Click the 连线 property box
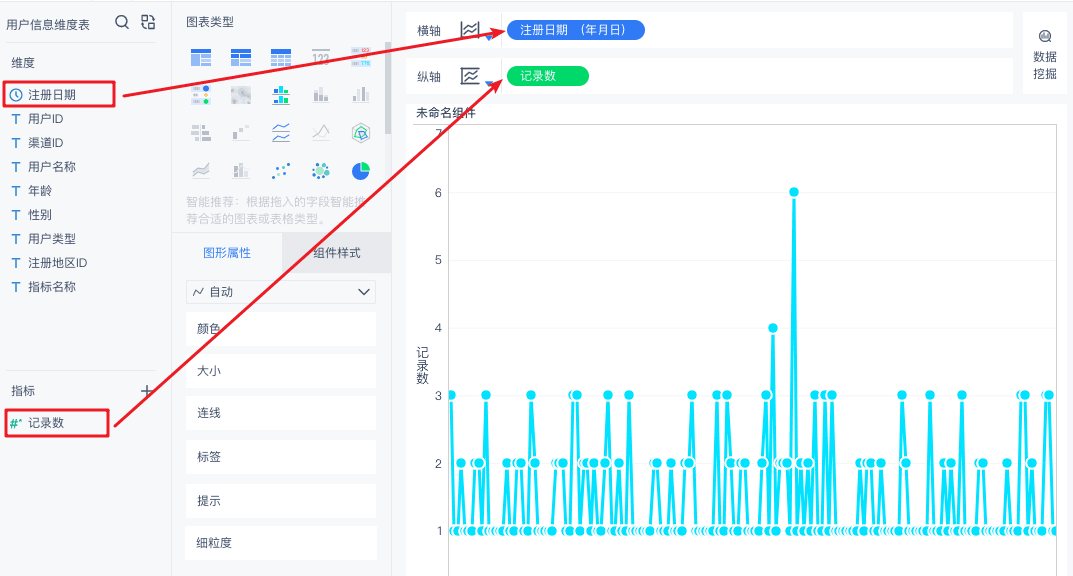Image resolution: width=1073 pixels, height=576 pixels. pos(281,413)
